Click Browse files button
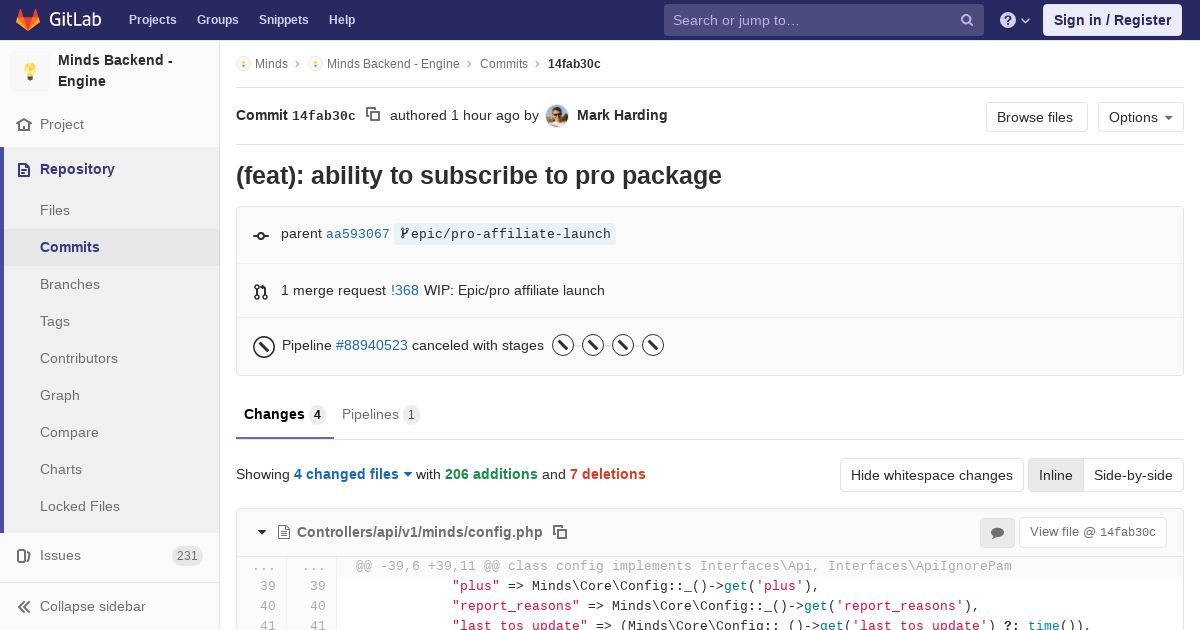The width and height of the screenshot is (1200, 630). coord(1035,117)
